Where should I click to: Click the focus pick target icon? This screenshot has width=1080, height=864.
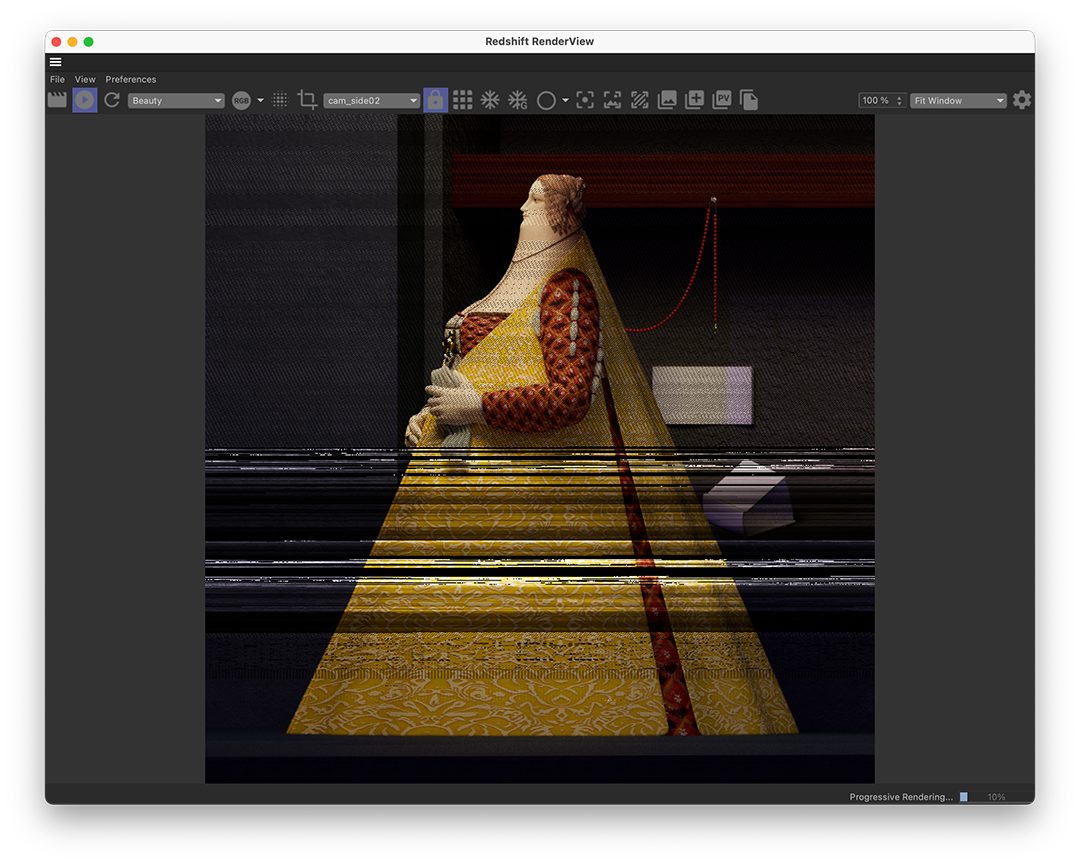[x=585, y=100]
